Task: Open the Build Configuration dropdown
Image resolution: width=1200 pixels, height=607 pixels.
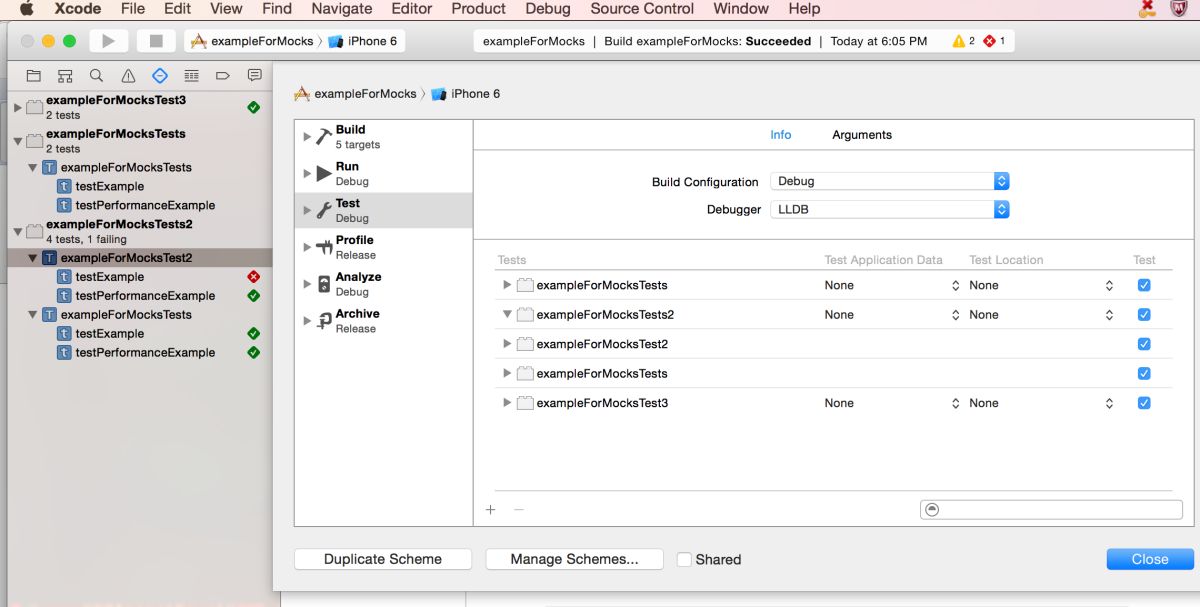Action: tap(890, 181)
